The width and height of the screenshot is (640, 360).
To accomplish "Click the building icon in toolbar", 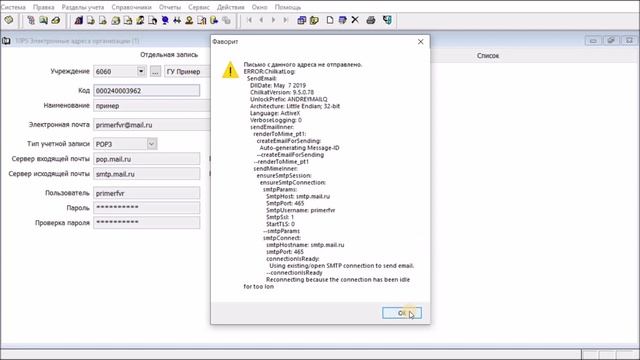I will [x=79, y=20].
